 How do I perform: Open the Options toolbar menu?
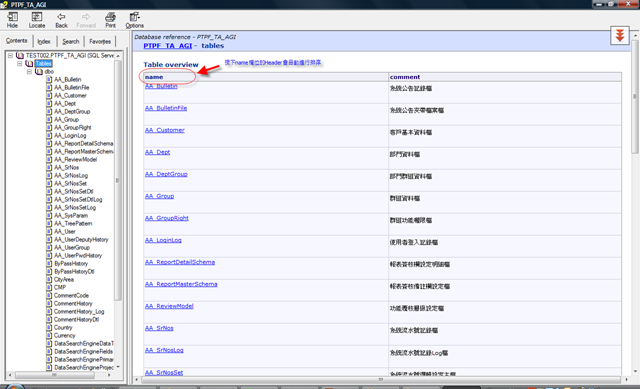[x=134, y=20]
